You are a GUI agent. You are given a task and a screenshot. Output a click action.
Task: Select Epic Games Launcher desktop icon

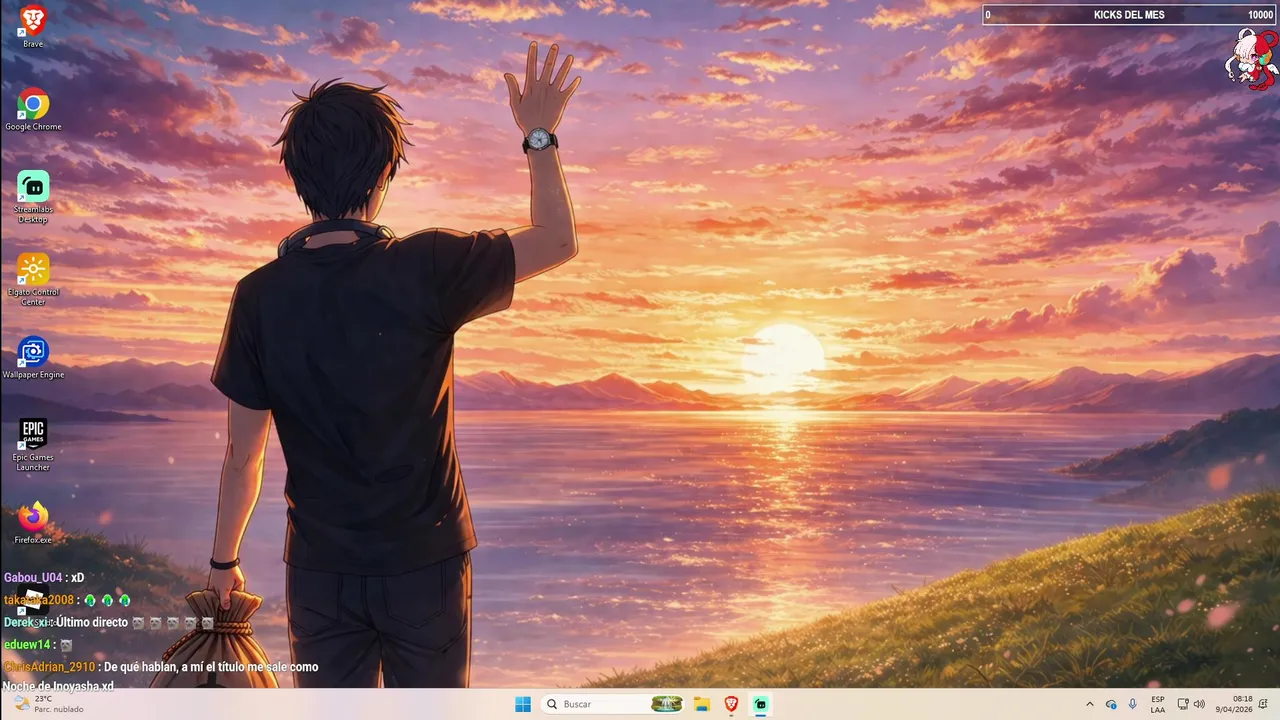coord(33,444)
